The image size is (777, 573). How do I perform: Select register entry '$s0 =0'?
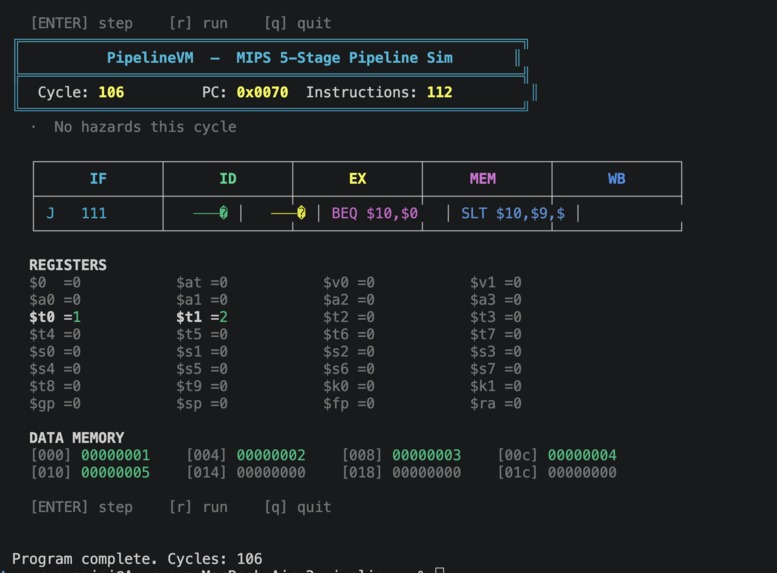(x=55, y=352)
